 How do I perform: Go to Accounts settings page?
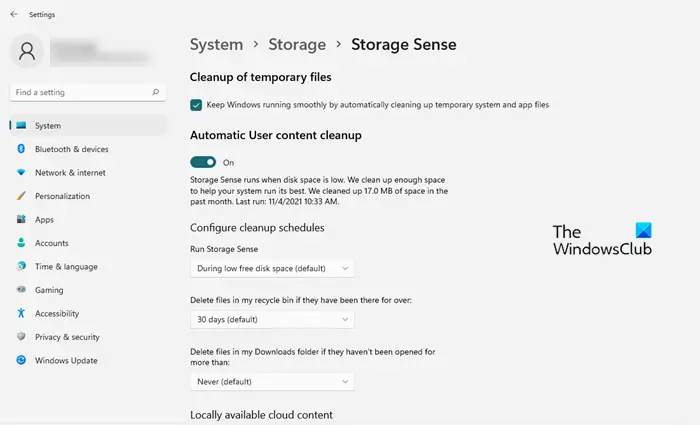pyautogui.click(x=52, y=243)
